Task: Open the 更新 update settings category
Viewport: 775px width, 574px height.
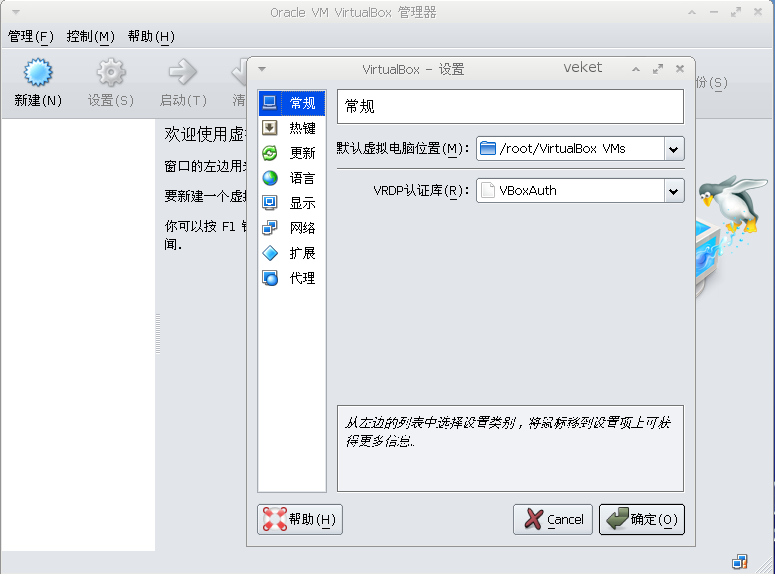Action: click(x=292, y=153)
